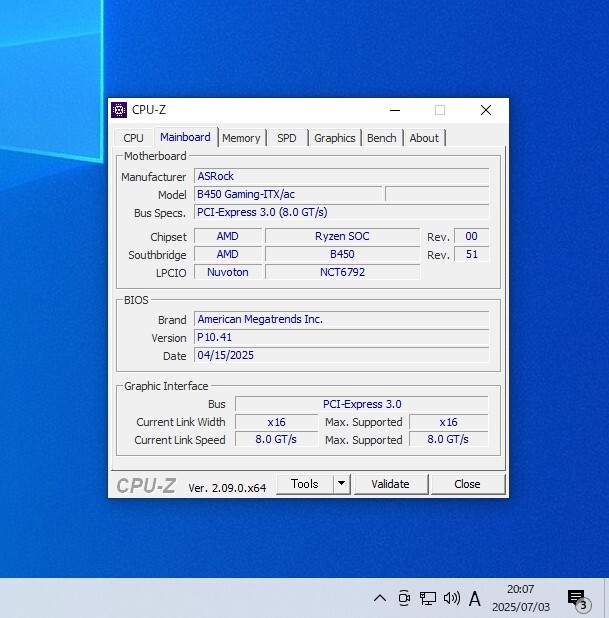Image resolution: width=609 pixels, height=618 pixels.
Task: Click the Current Link Width x16 value
Action: (x=276, y=422)
